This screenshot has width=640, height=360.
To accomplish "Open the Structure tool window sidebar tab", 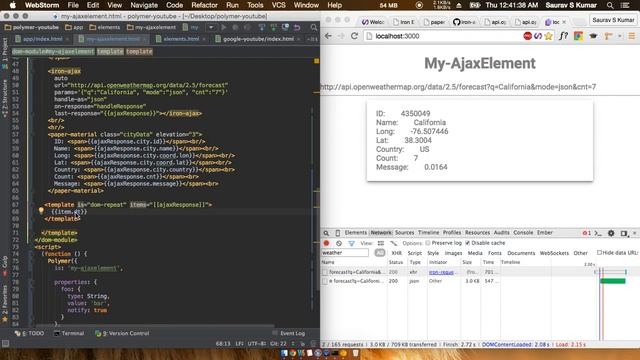I will (x=5, y=99).
